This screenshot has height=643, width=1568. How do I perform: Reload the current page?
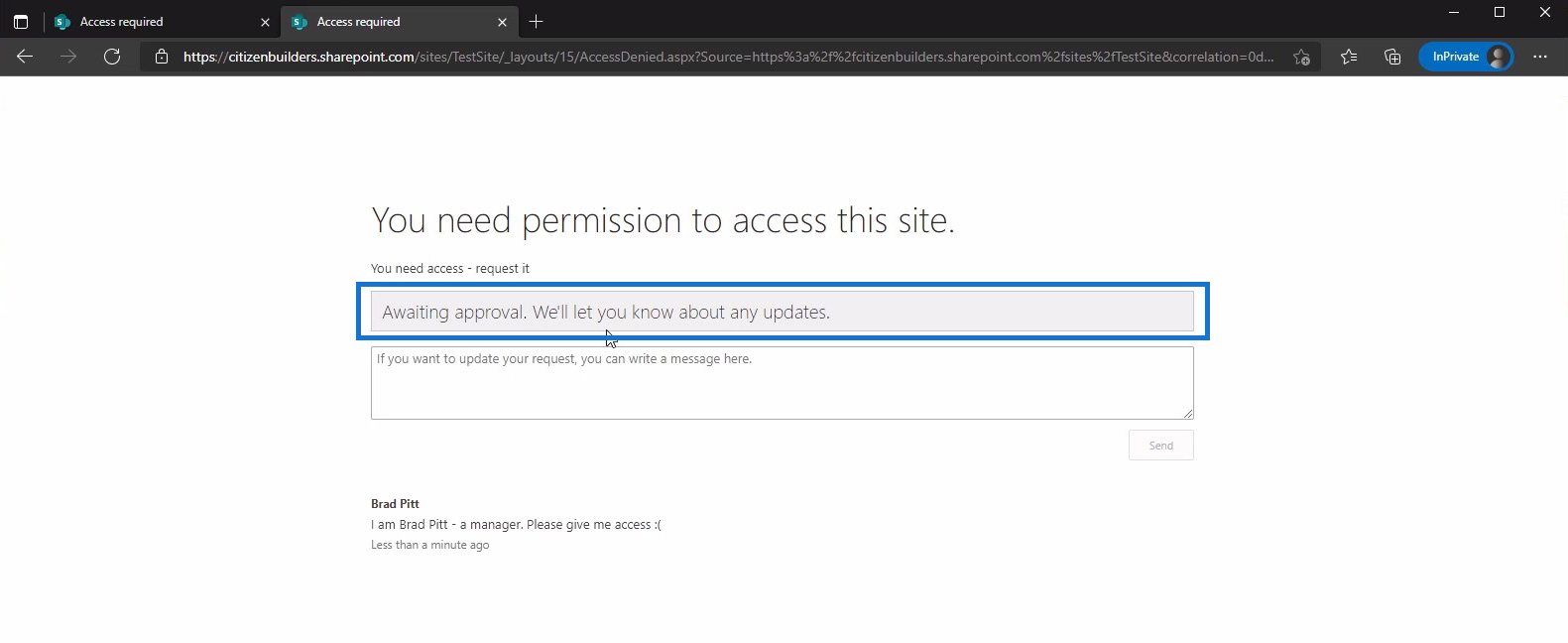pyautogui.click(x=112, y=57)
